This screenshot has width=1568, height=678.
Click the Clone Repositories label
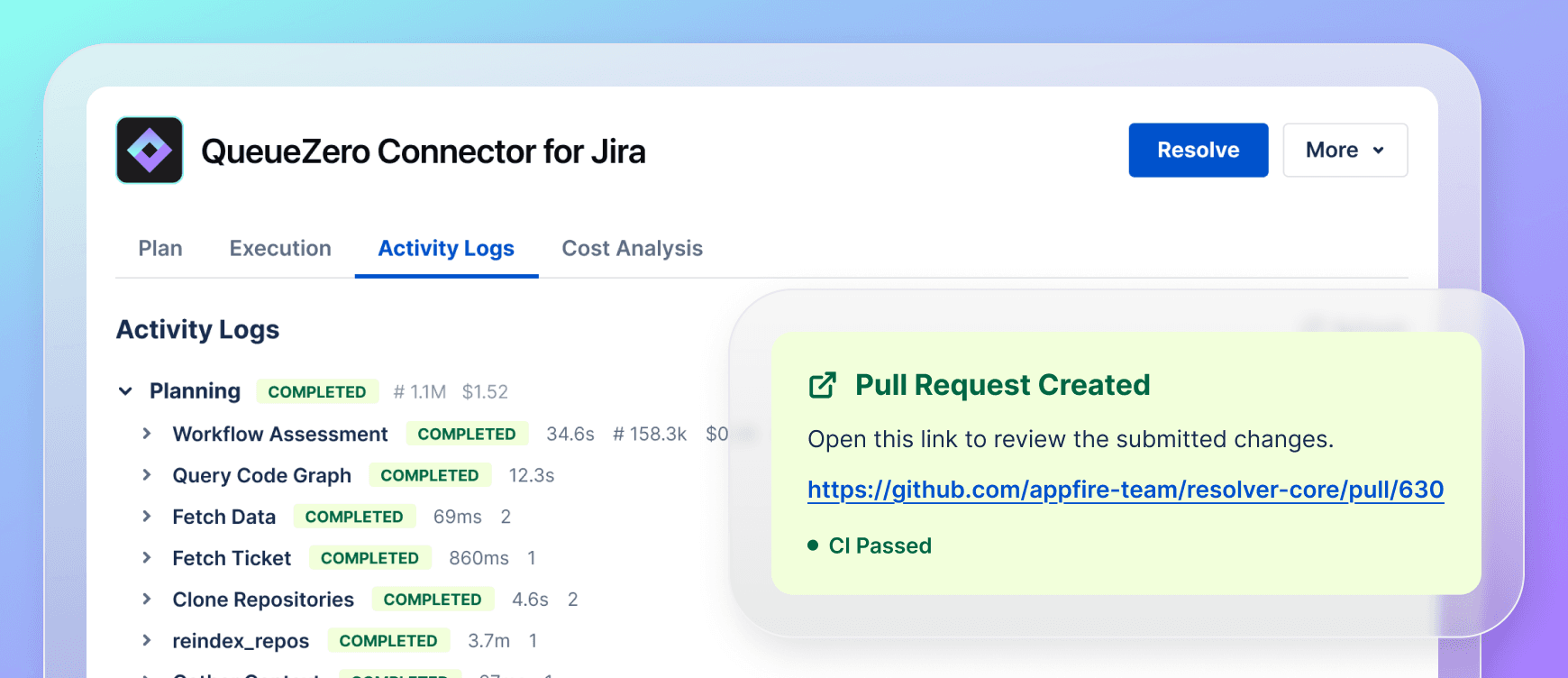[x=263, y=600]
